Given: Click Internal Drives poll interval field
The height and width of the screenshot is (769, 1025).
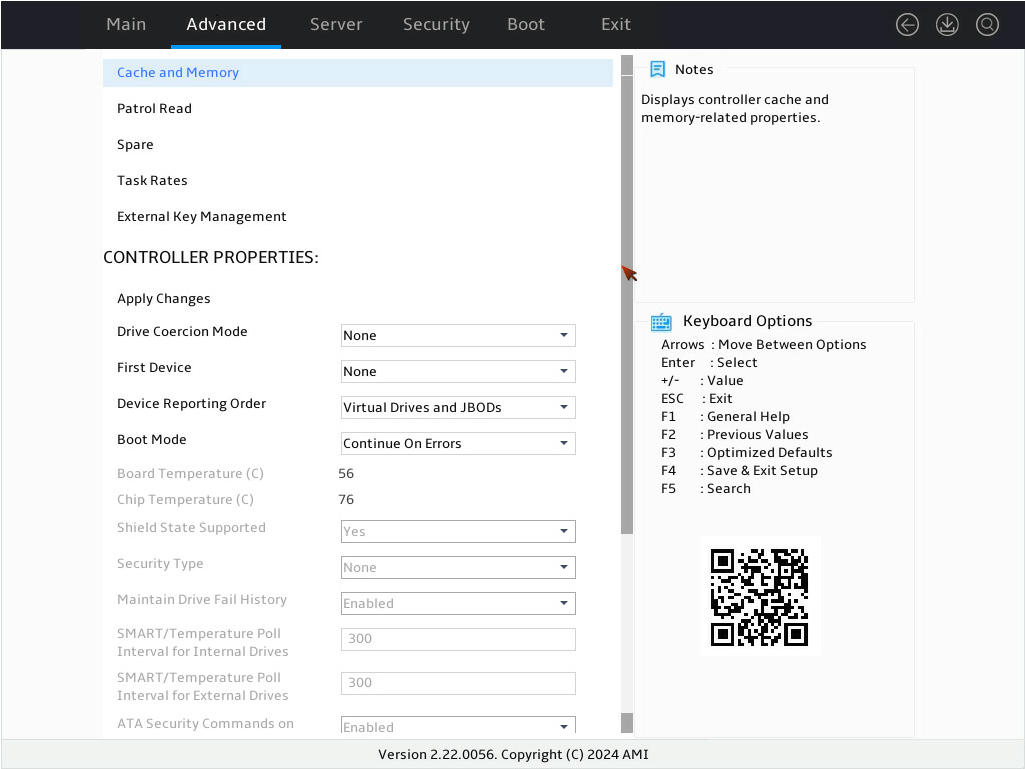Looking at the screenshot, I should pyautogui.click(x=458, y=640).
